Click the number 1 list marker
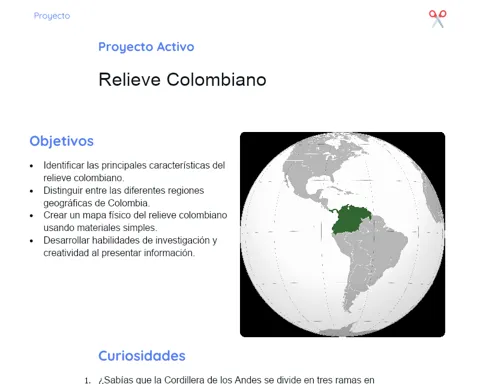 tap(87, 380)
